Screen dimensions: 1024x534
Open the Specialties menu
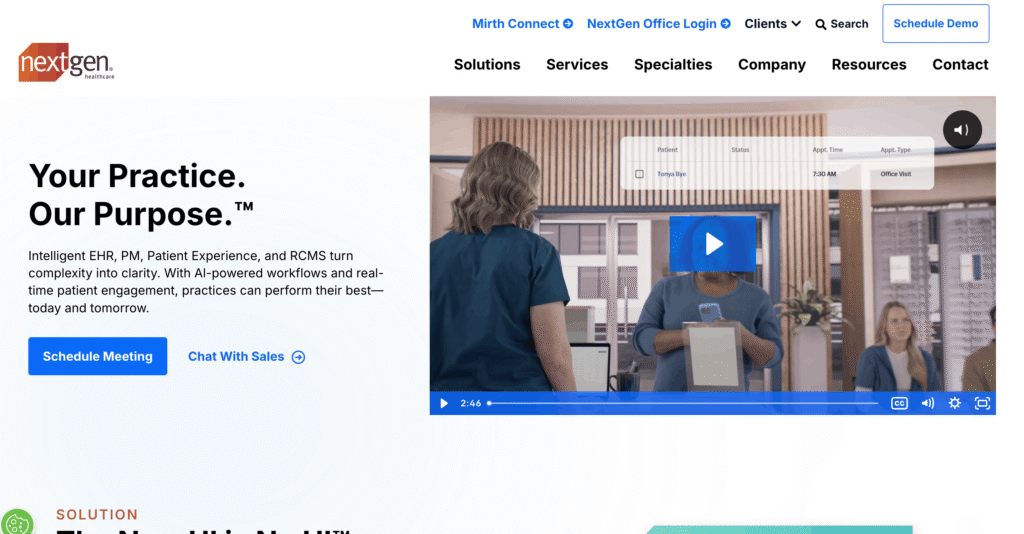tap(673, 65)
